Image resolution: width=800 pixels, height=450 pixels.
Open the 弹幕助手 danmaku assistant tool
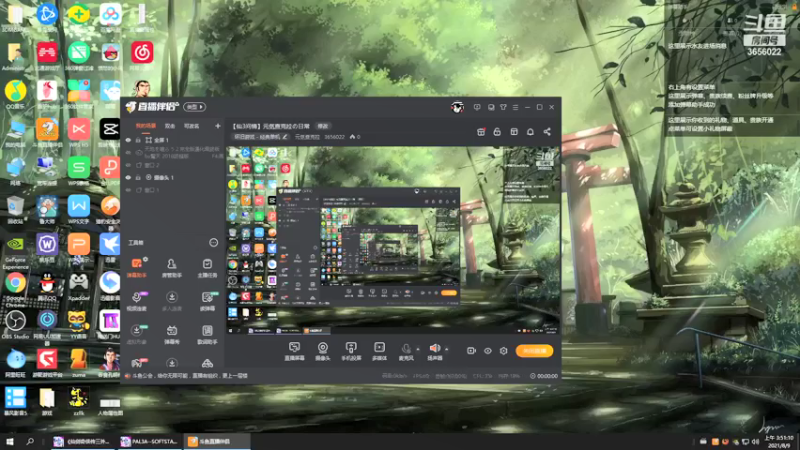(x=137, y=267)
